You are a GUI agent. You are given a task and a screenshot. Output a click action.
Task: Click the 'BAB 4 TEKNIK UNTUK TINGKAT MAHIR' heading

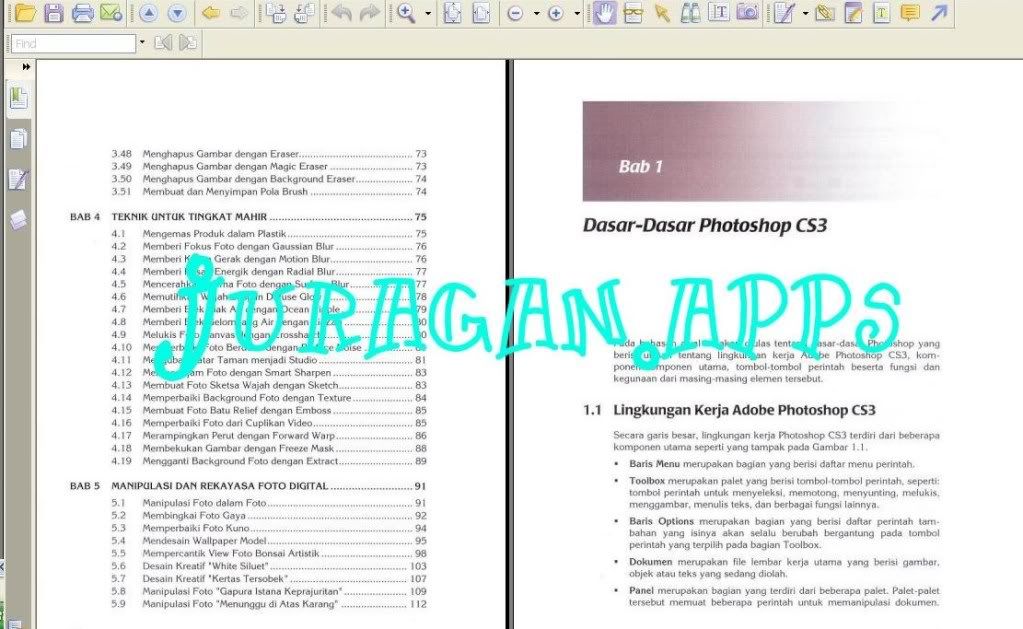tap(248, 217)
